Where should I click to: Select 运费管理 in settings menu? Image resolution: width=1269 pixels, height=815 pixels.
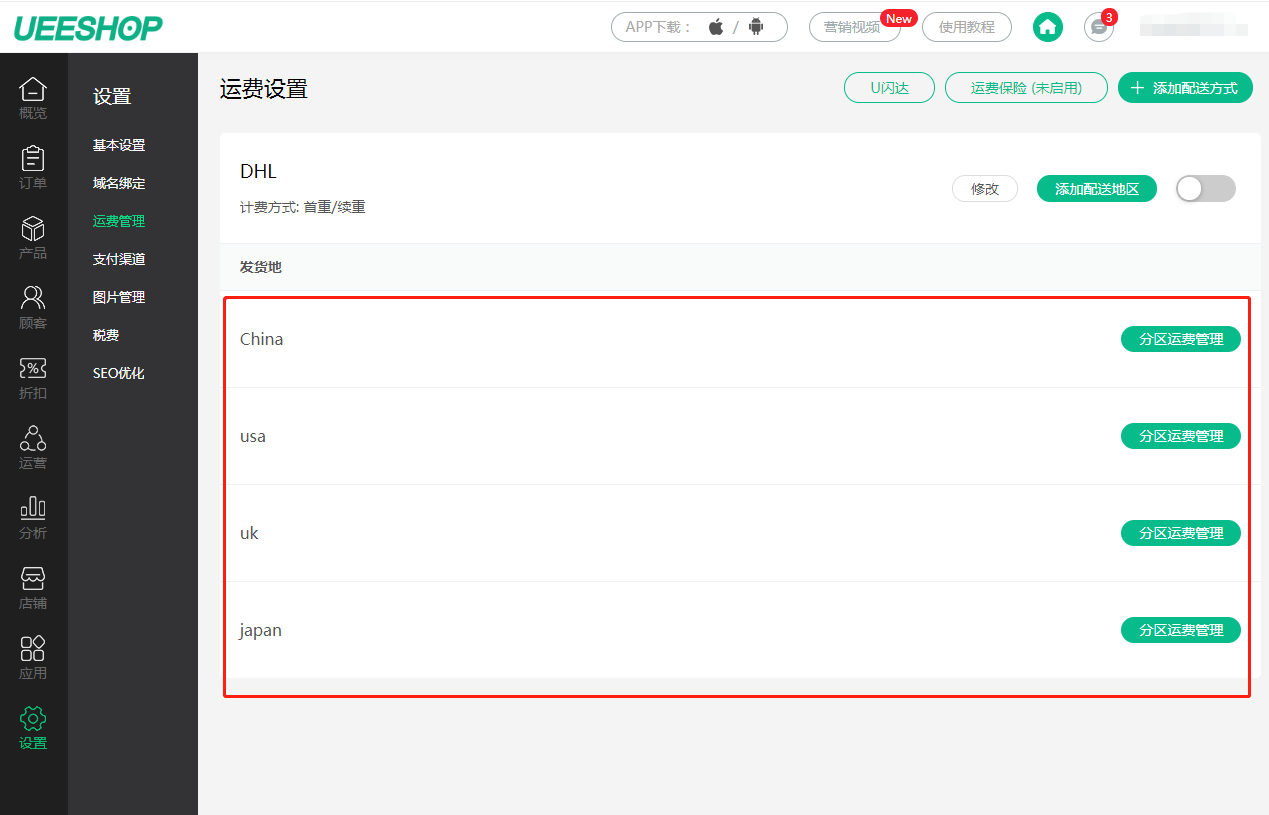[119, 221]
